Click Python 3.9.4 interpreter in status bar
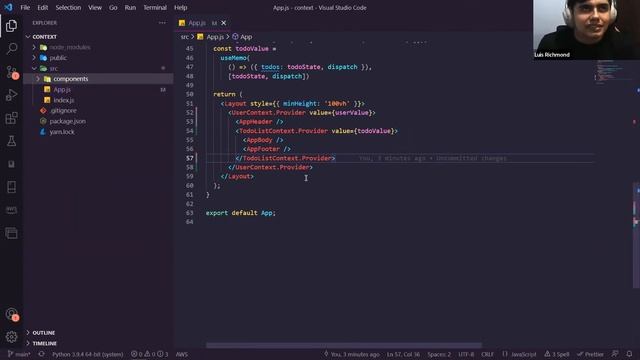 click(x=87, y=354)
